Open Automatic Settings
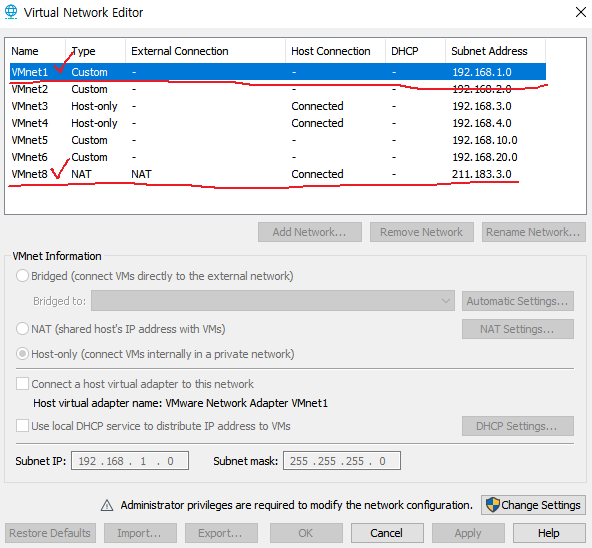Image resolution: width=592 pixels, height=548 pixels. pyautogui.click(x=518, y=301)
